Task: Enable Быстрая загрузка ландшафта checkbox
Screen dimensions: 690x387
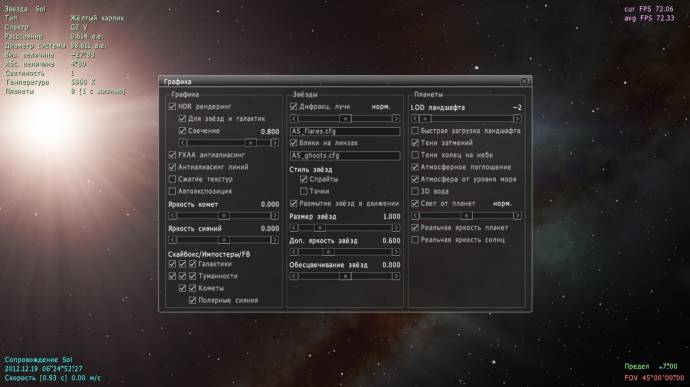Action: pos(415,131)
